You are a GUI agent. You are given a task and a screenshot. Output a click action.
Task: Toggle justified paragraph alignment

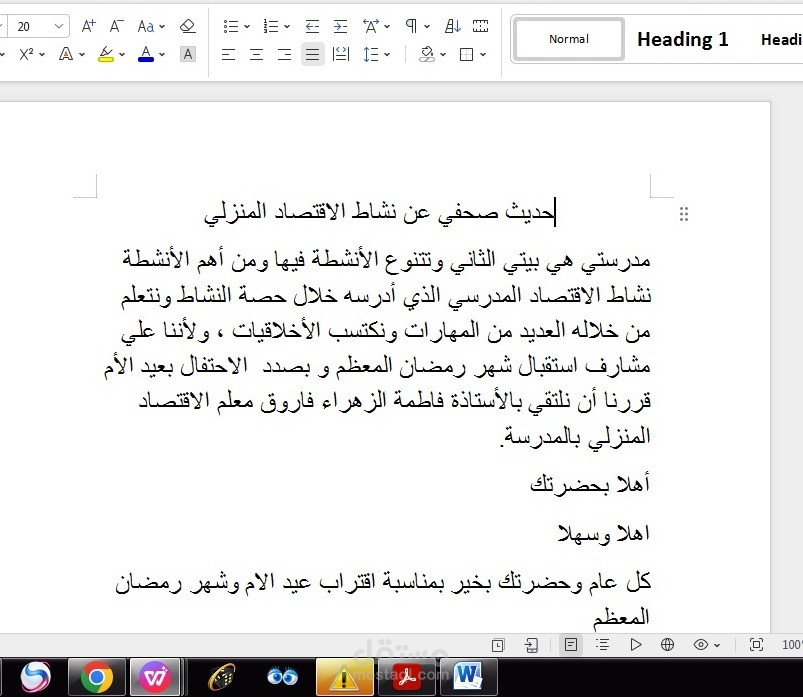pos(312,54)
